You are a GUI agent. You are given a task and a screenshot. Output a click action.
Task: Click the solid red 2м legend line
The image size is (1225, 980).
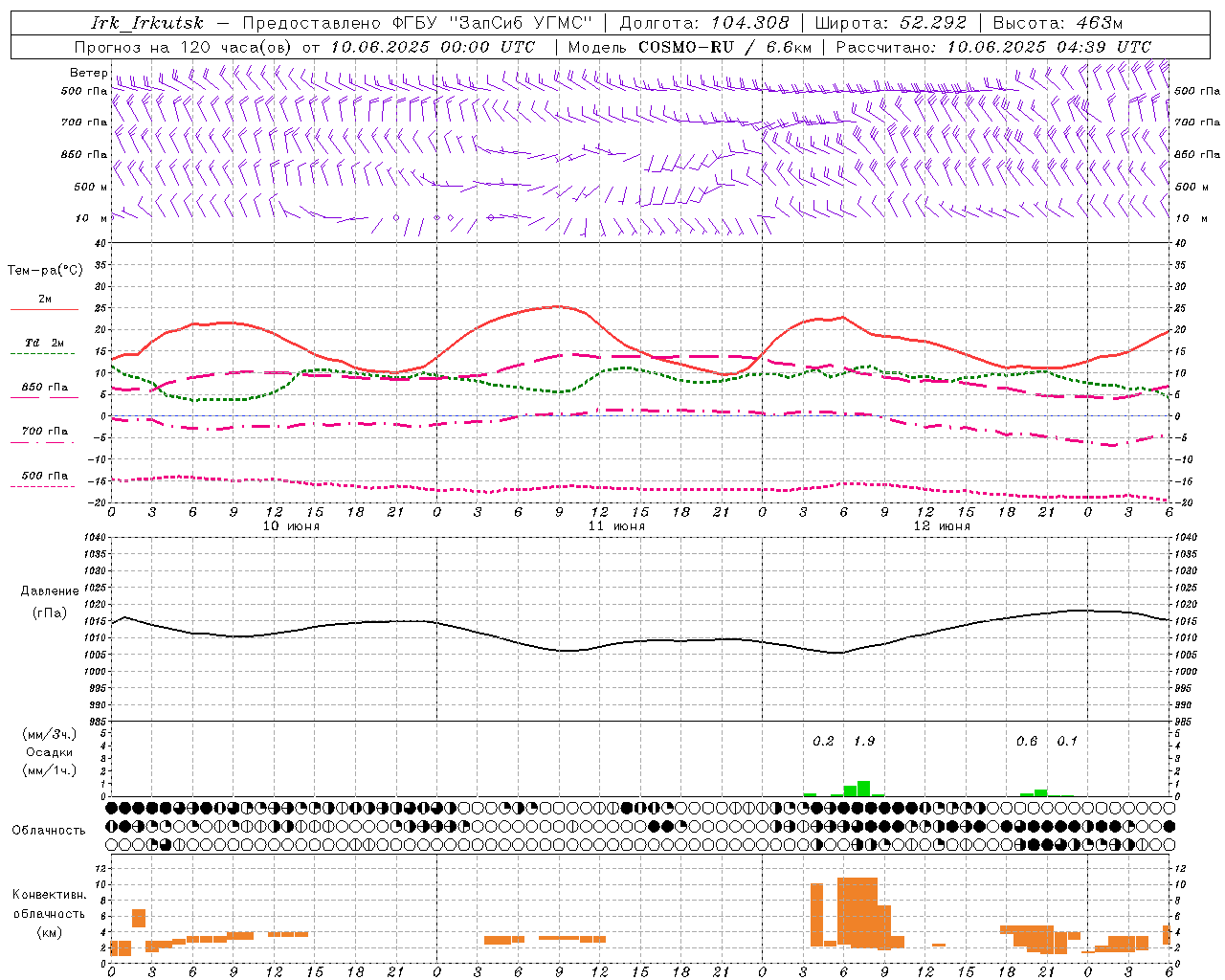coord(44,309)
